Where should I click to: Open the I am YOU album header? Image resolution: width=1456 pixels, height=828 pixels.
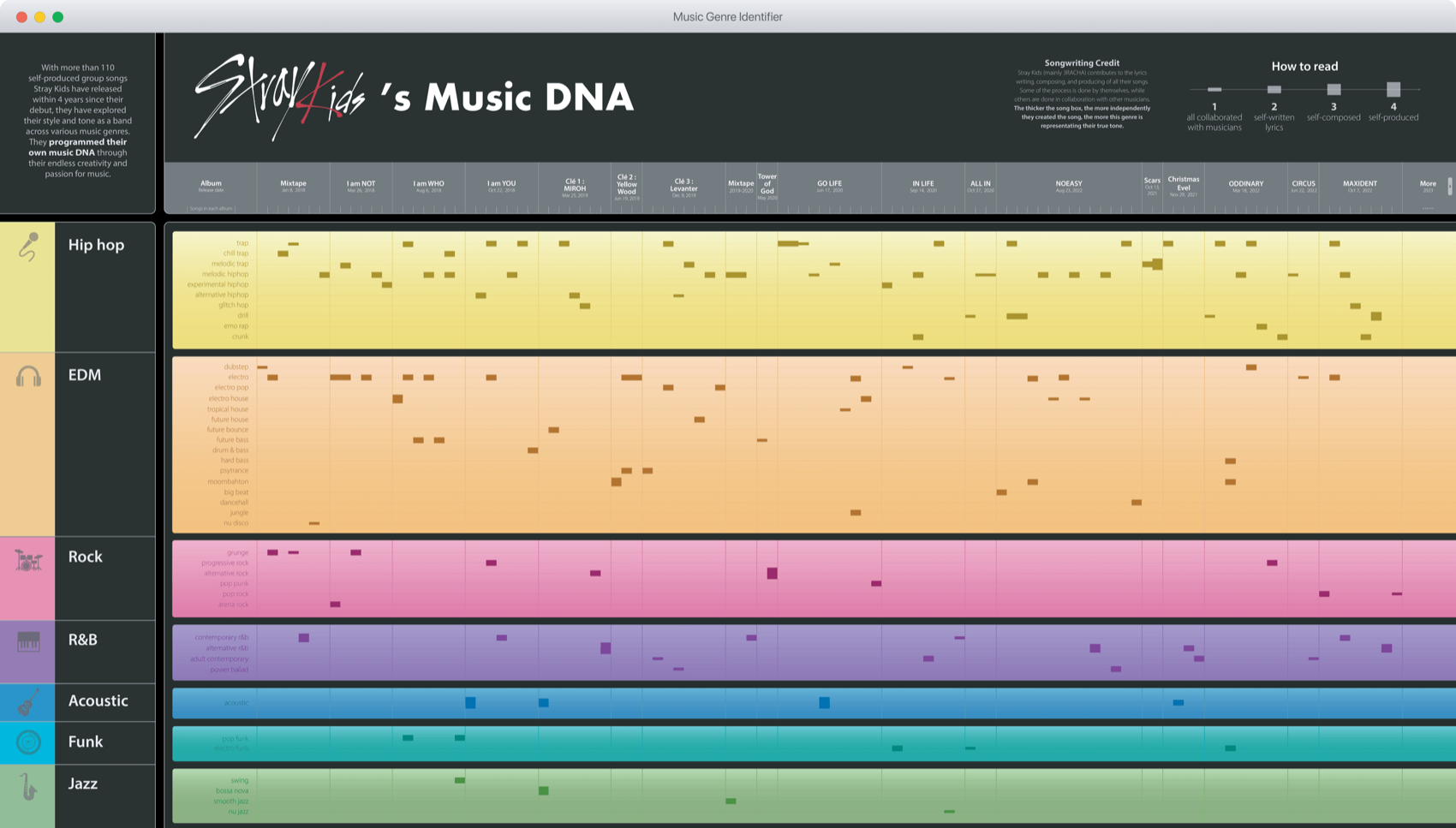pos(501,186)
